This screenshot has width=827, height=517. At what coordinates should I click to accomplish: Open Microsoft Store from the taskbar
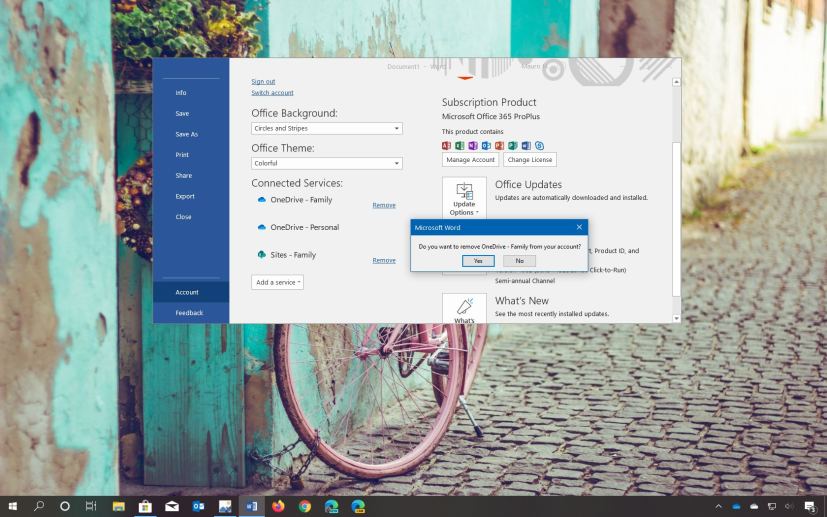click(145, 506)
